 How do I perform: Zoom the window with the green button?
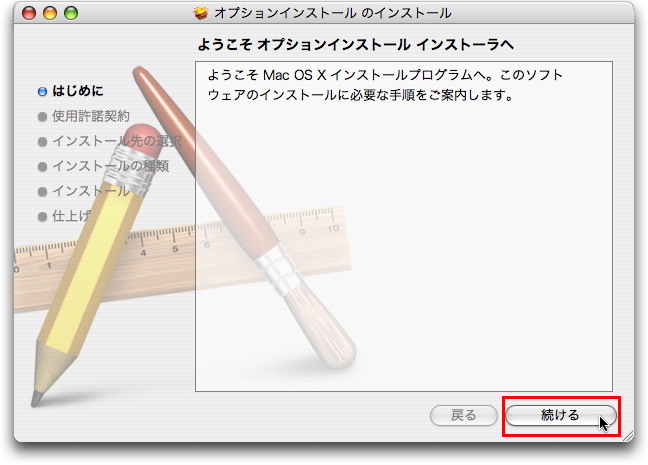[x=71, y=13]
